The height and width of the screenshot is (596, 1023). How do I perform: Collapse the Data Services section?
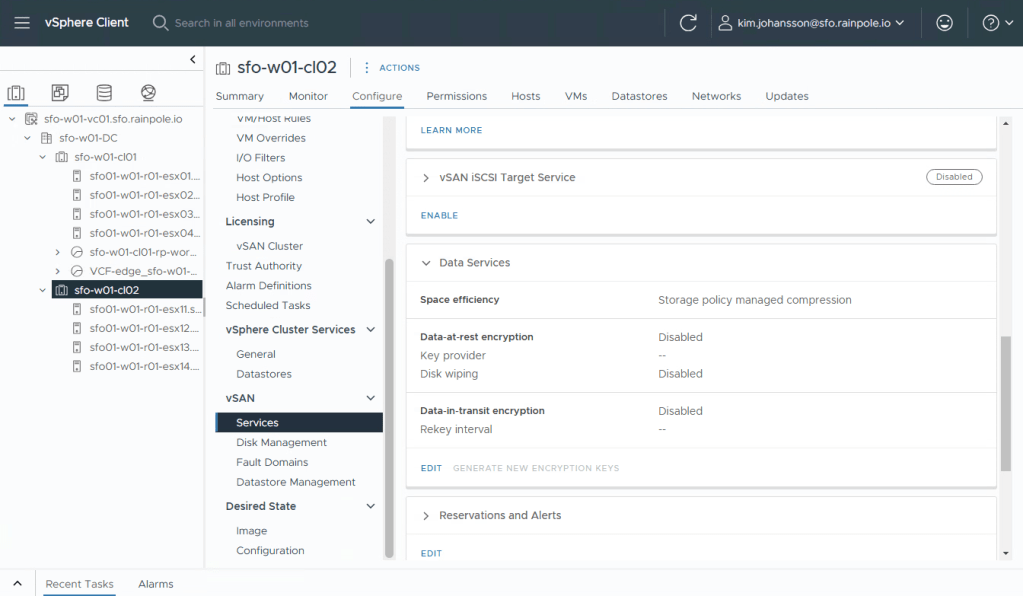click(426, 263)
